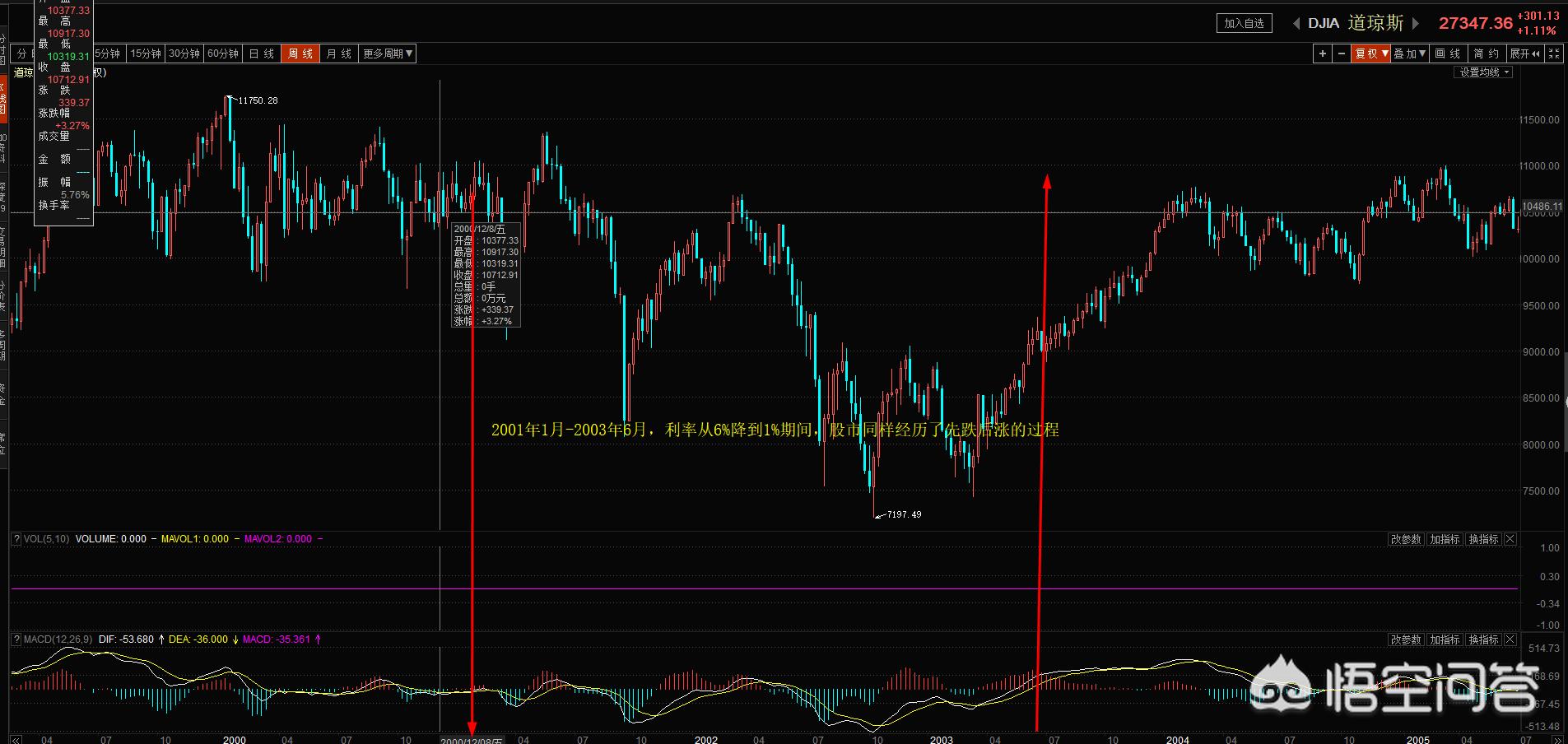Viewport: 1568px width, 744px height.
Task: Click 画线 drawing tools button
Action: coord(1448,53)
